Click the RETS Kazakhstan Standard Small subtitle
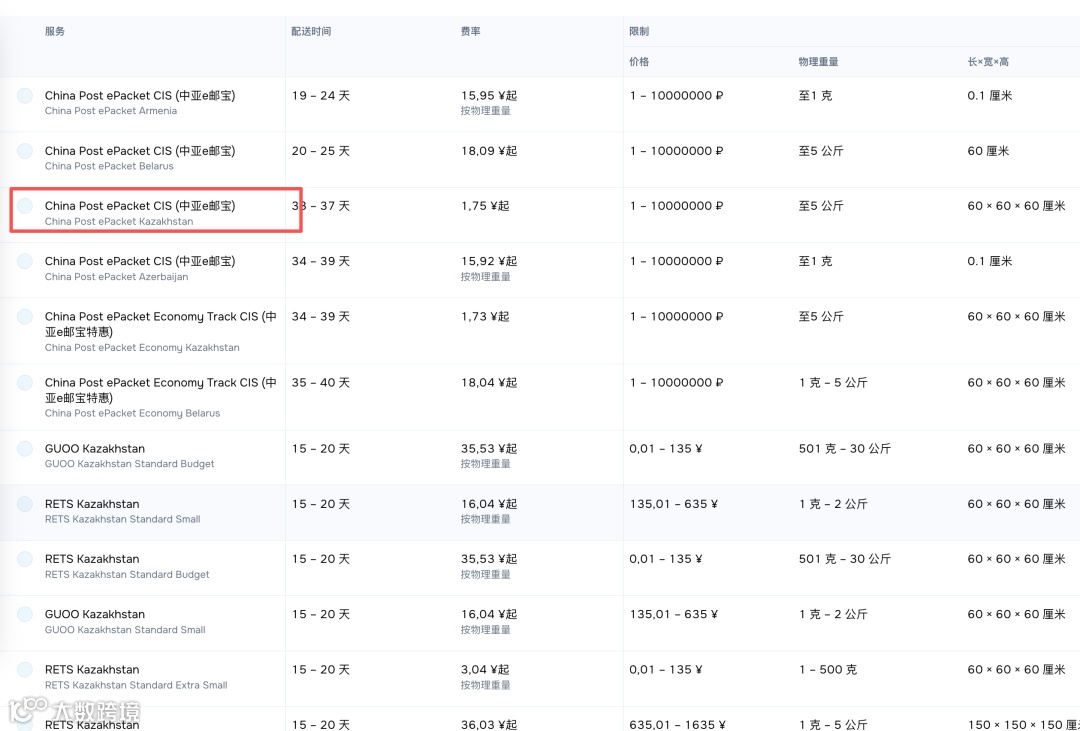The height and width of the screenshot is (731, 1080). click(x=123, y=519)
